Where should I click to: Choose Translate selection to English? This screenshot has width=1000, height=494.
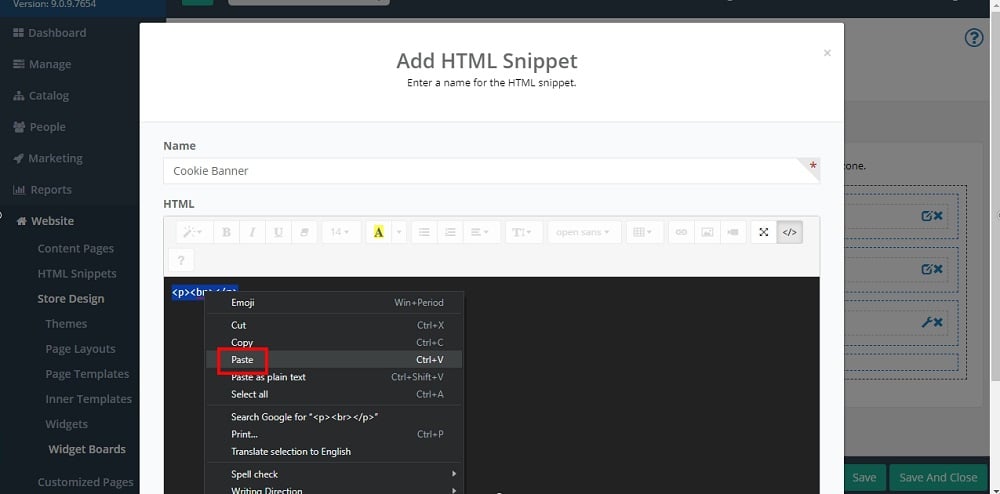(334, 451)
